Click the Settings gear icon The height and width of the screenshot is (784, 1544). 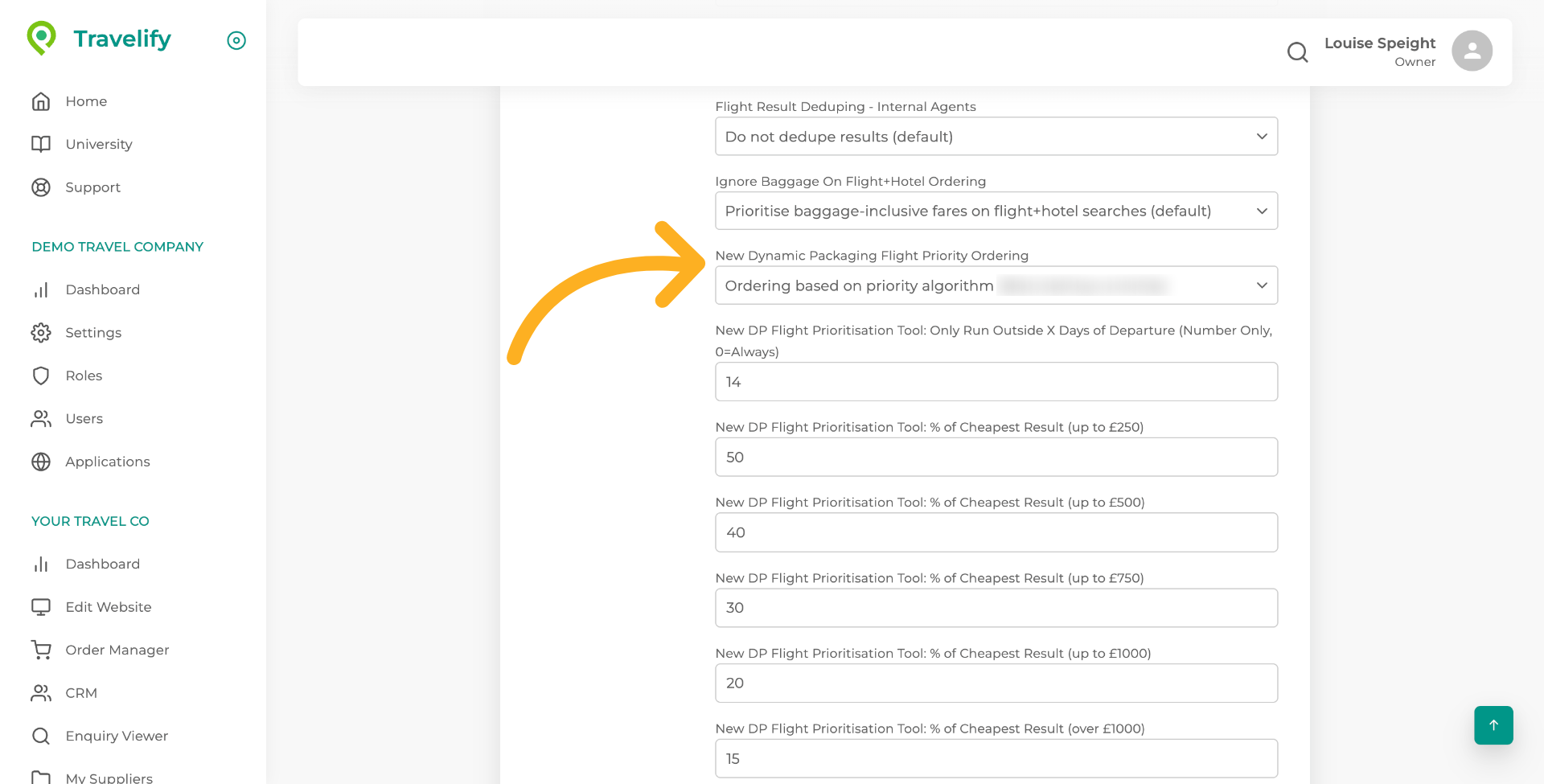pyautogui.click(x=41, y=332)
